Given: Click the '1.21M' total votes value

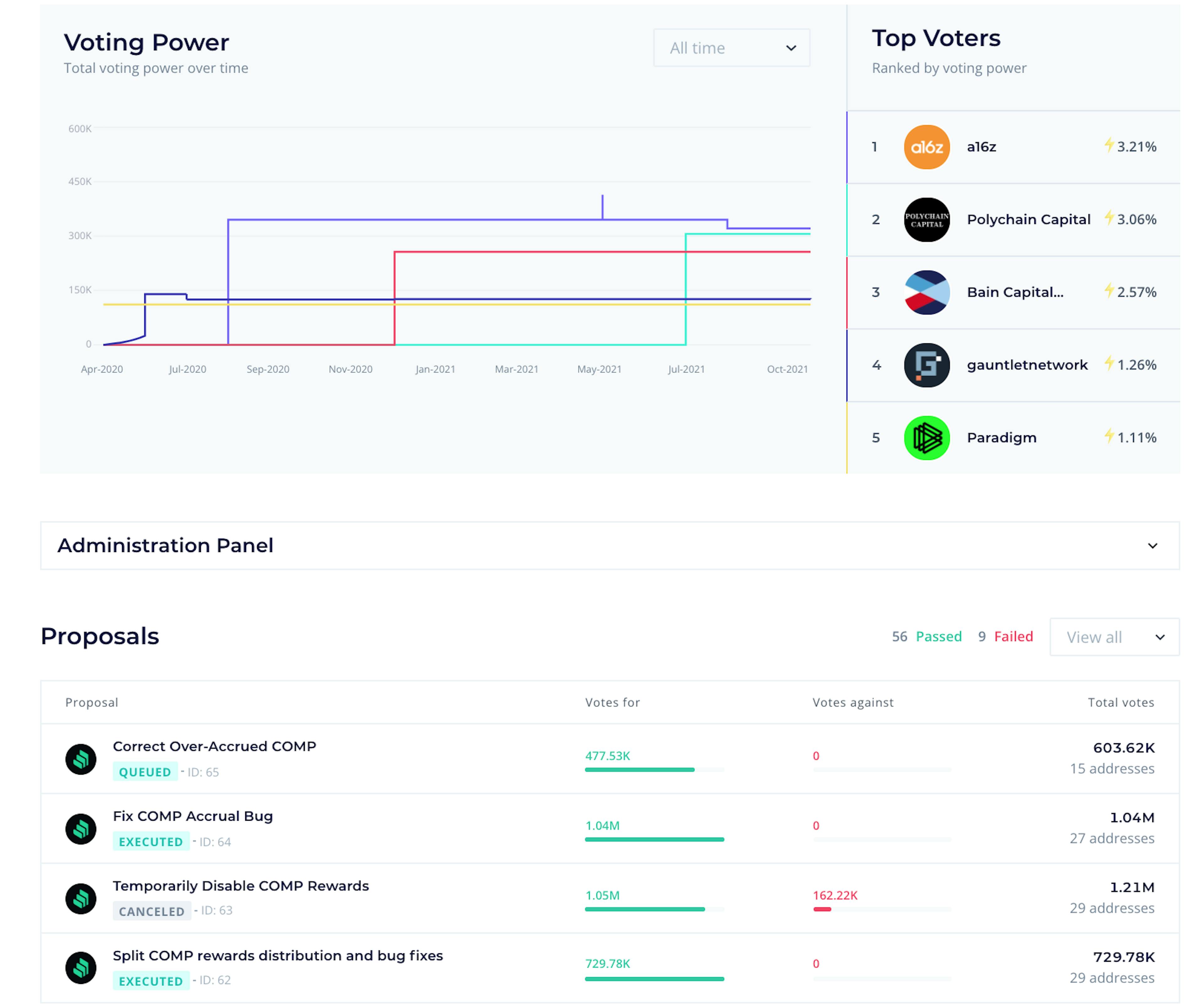Looking at the screenshot, I should click(1132, 887).
